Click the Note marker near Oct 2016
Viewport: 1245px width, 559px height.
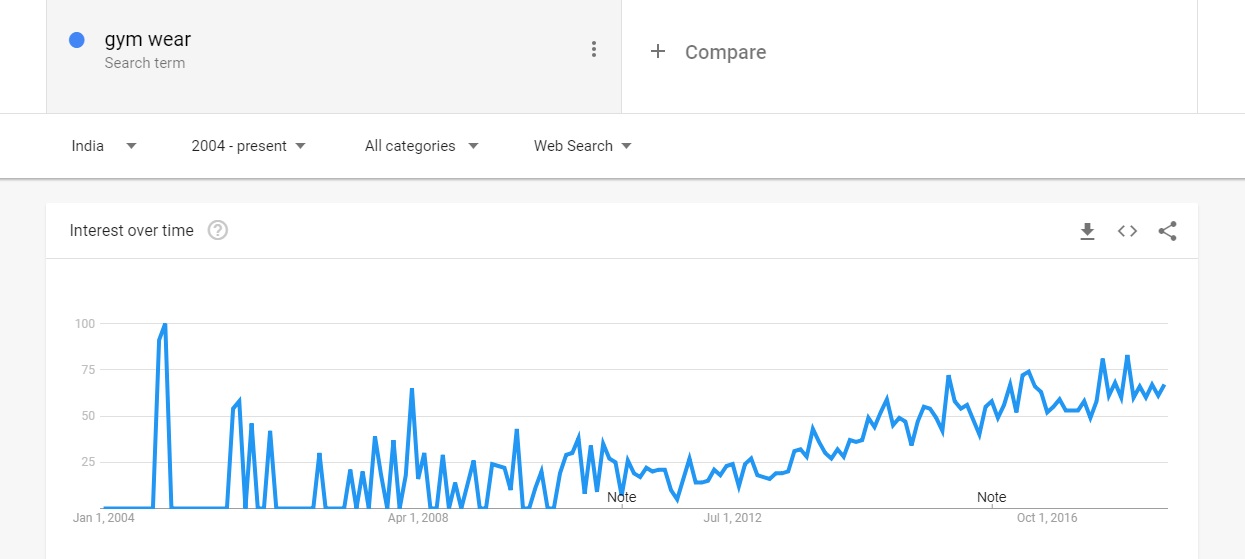point(991,497)
